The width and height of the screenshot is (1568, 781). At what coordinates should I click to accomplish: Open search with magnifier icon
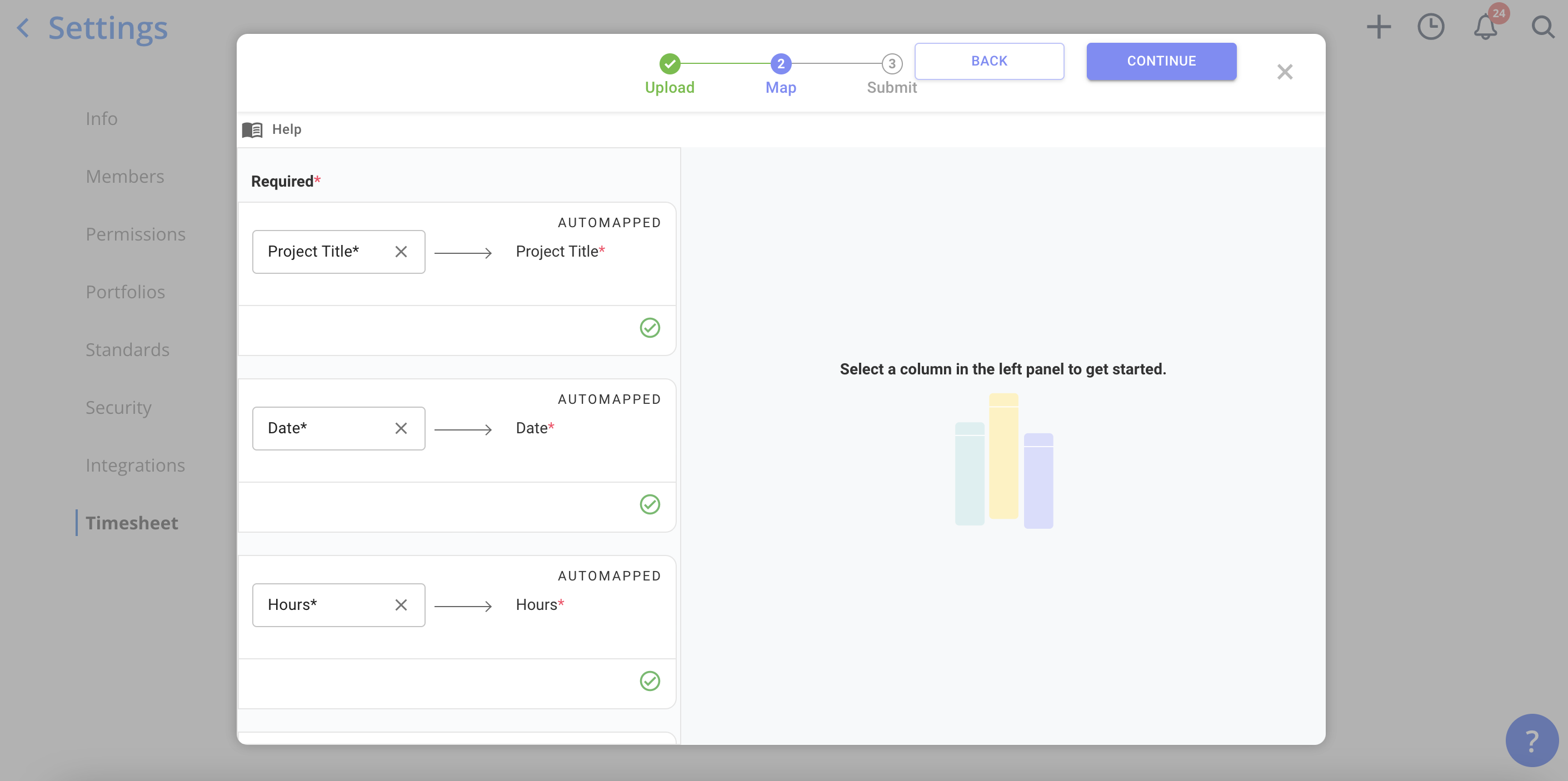[1542, 27]
